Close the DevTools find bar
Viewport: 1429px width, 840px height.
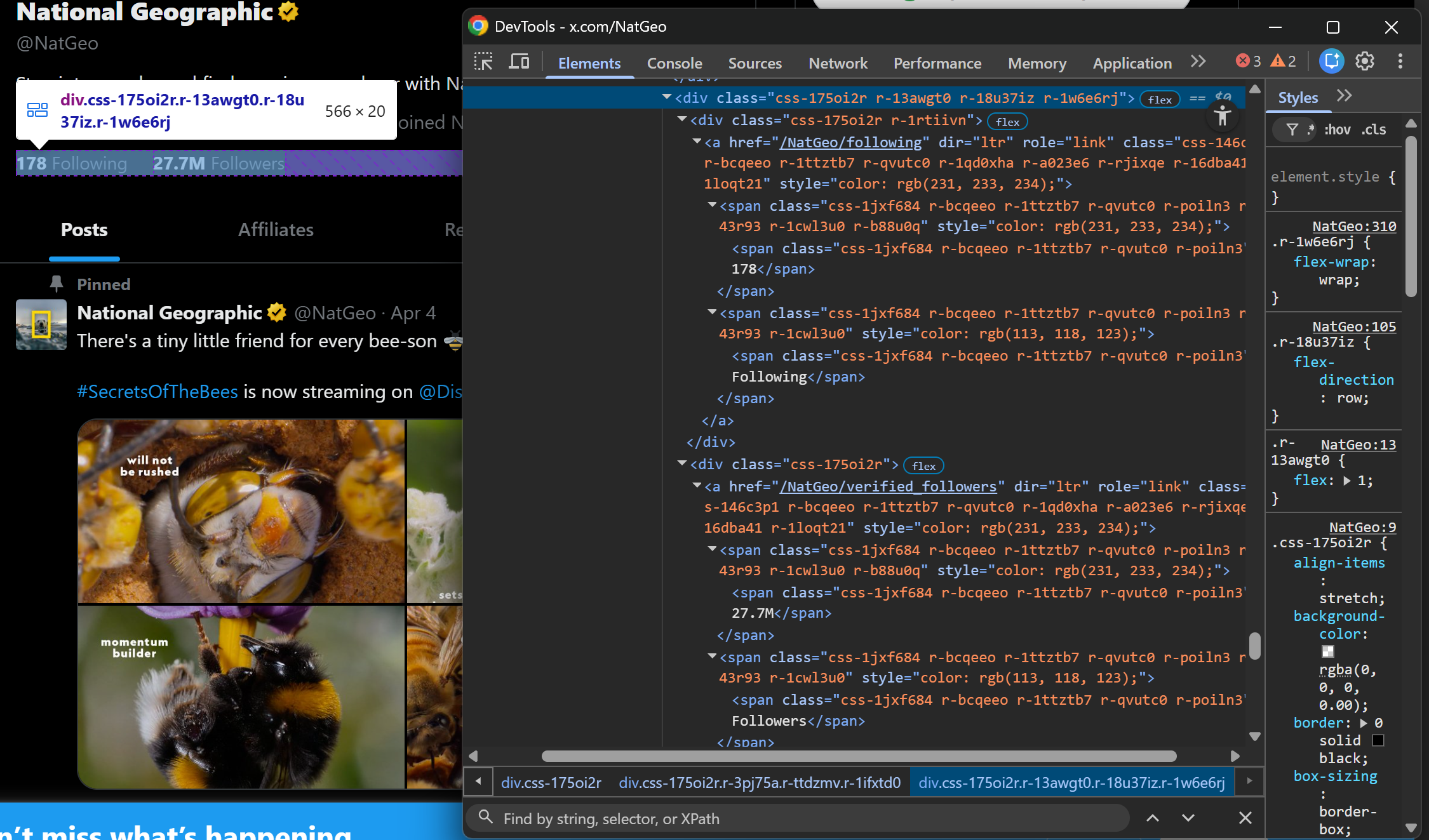click(x=1245, y=818)
